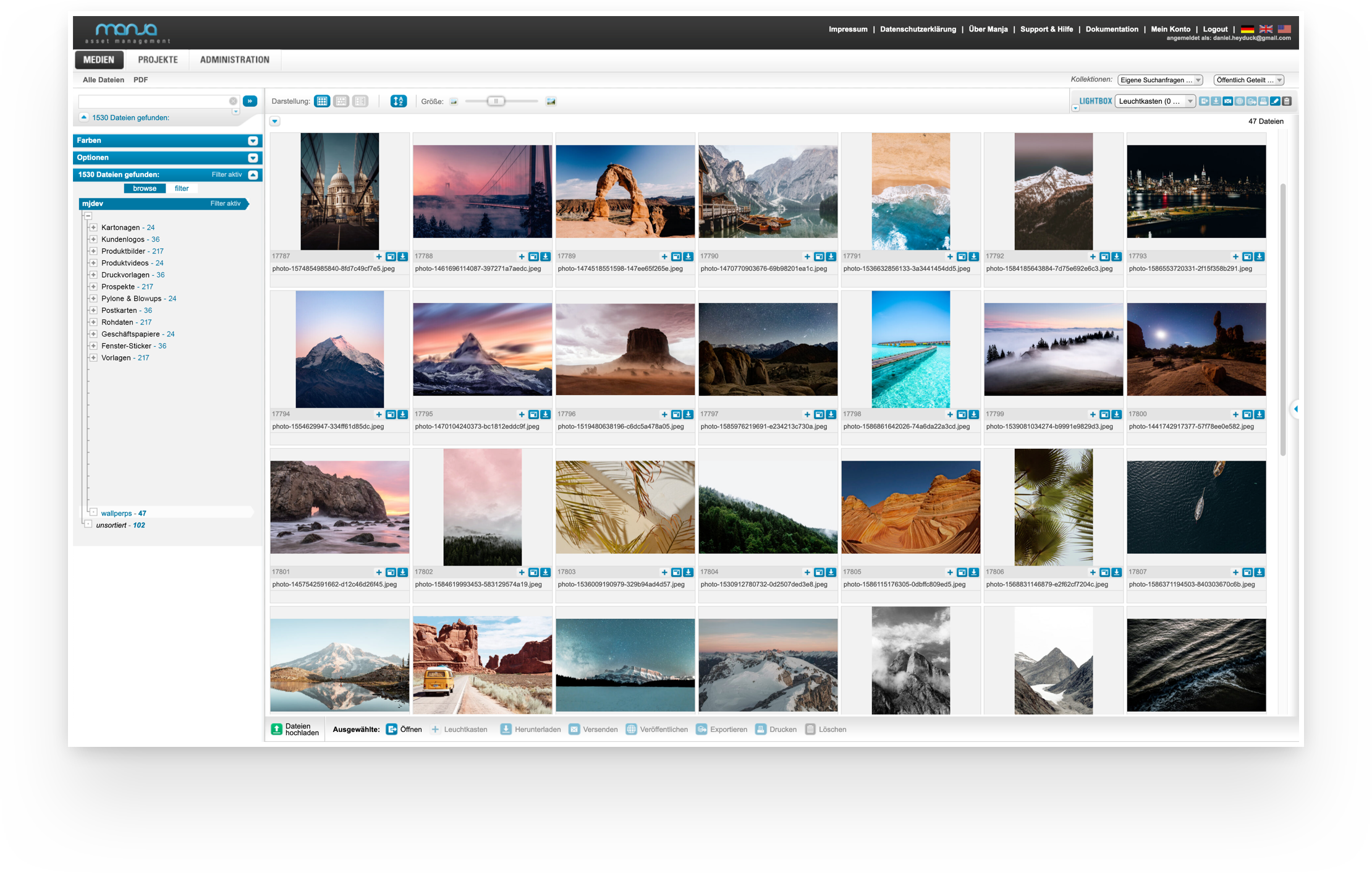Expand the Farben panel
Screen dimensions: 1372x873
253,141
